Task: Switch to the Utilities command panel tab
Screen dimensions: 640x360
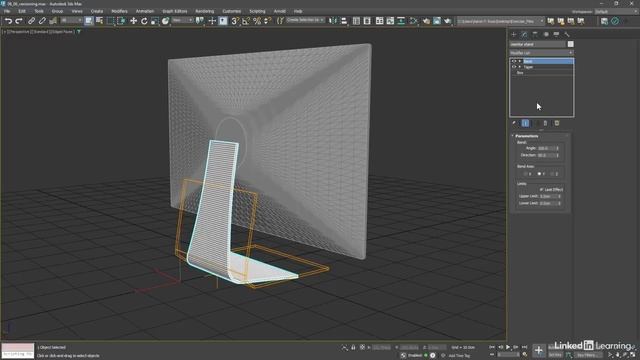Action: tap(567, 34)
